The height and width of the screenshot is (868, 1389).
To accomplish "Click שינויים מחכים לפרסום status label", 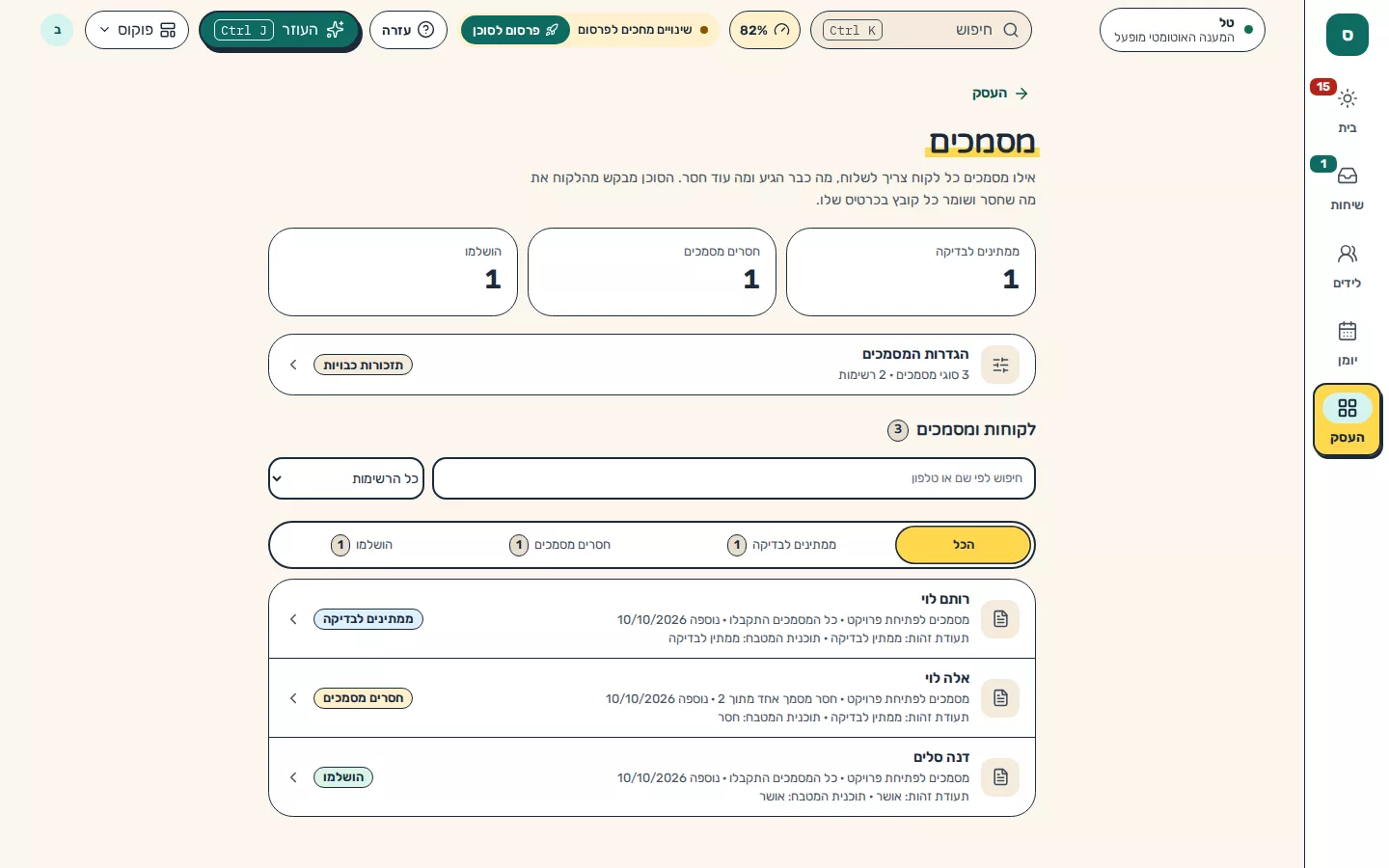I will tap(635, 30).
